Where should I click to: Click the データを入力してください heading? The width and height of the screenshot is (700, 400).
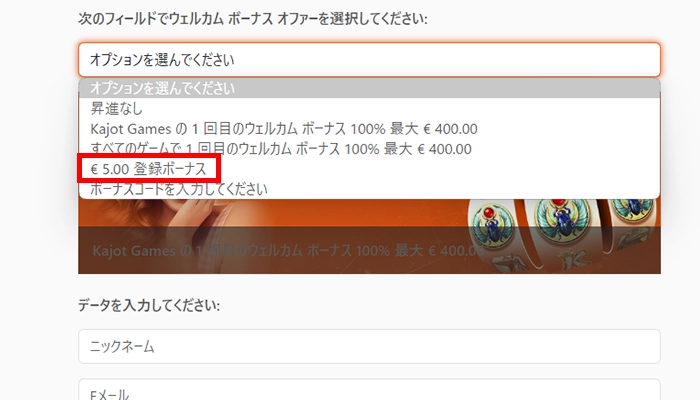coord(149,305)
